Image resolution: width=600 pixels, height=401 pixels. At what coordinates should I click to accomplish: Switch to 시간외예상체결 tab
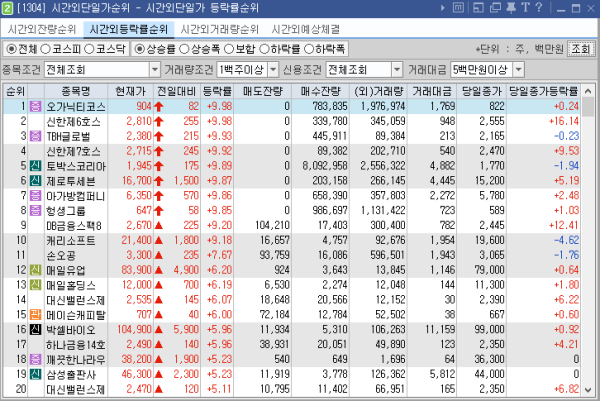[305, 29]
